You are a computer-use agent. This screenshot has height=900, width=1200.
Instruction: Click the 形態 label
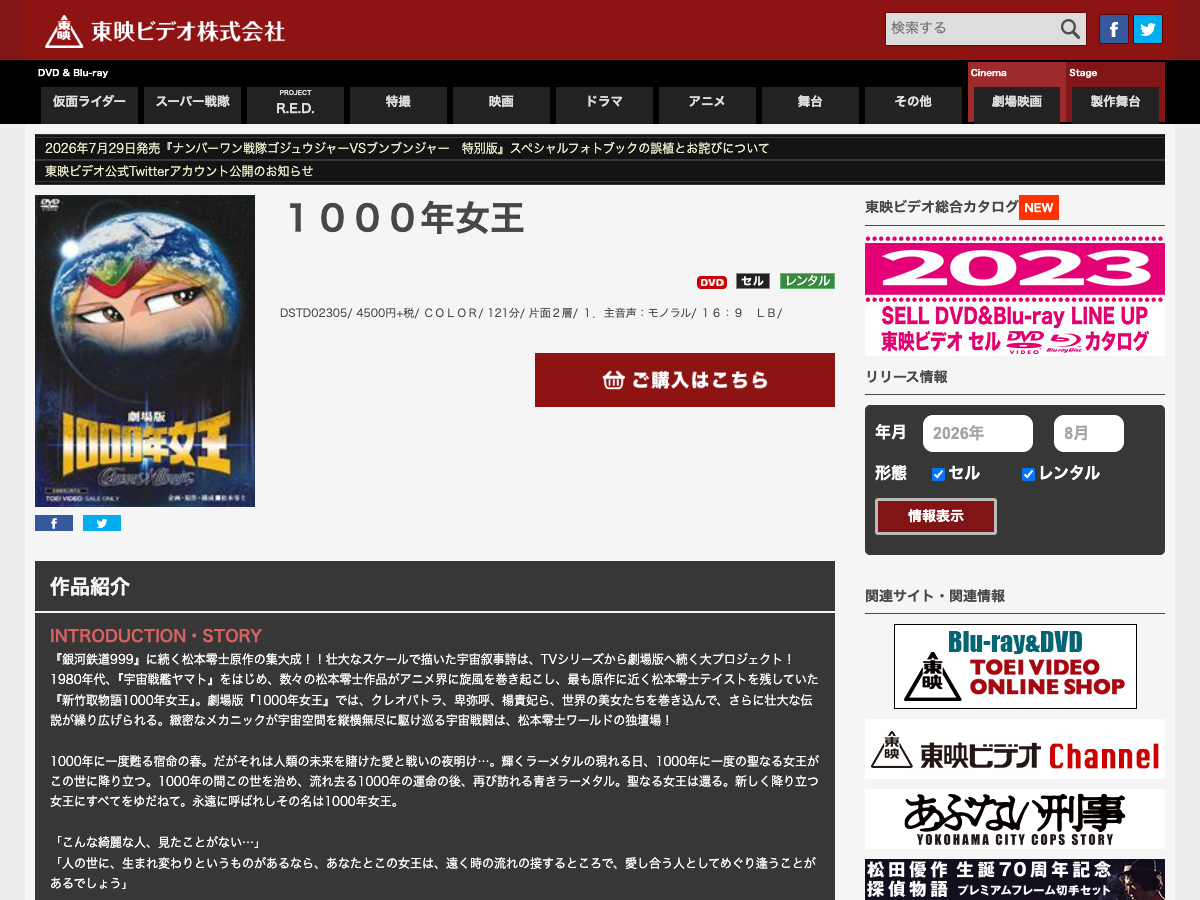pos(891,473)
